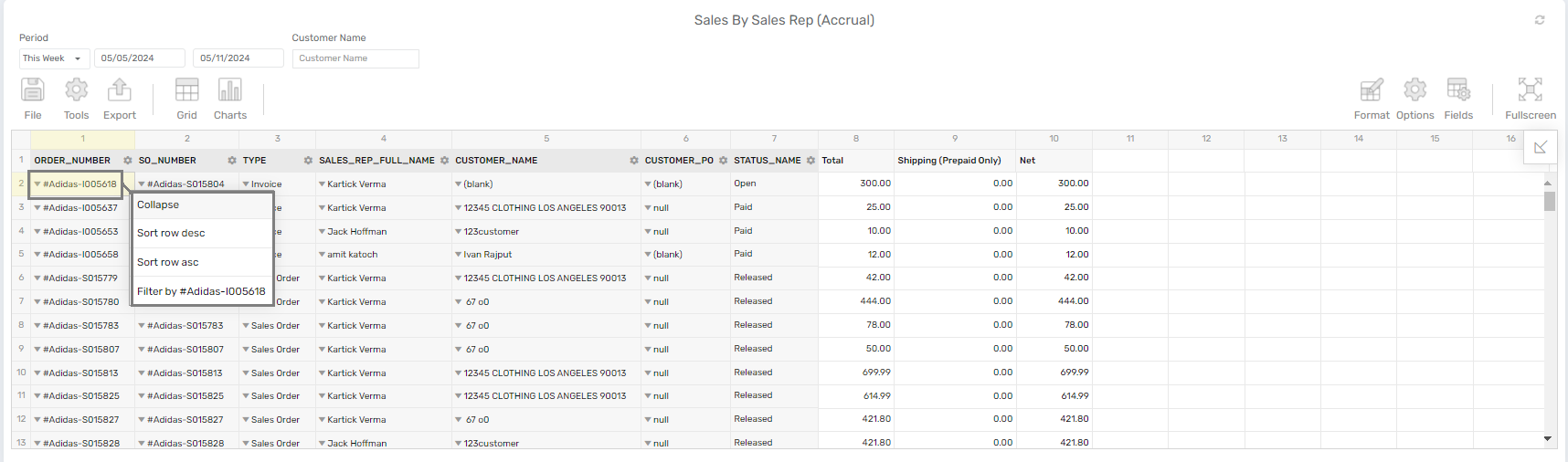The image size is (1568, 462).
Task: Choose Sort row desc menu entry
Action: coord(203,233)
